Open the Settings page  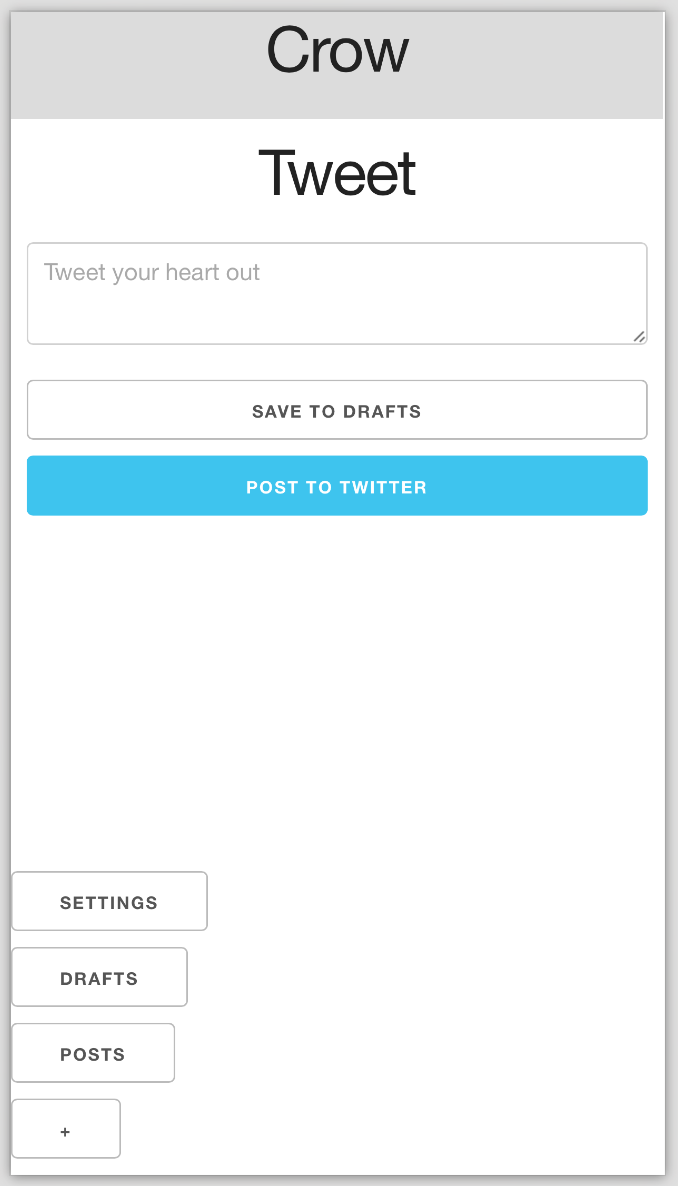point(109,901)
